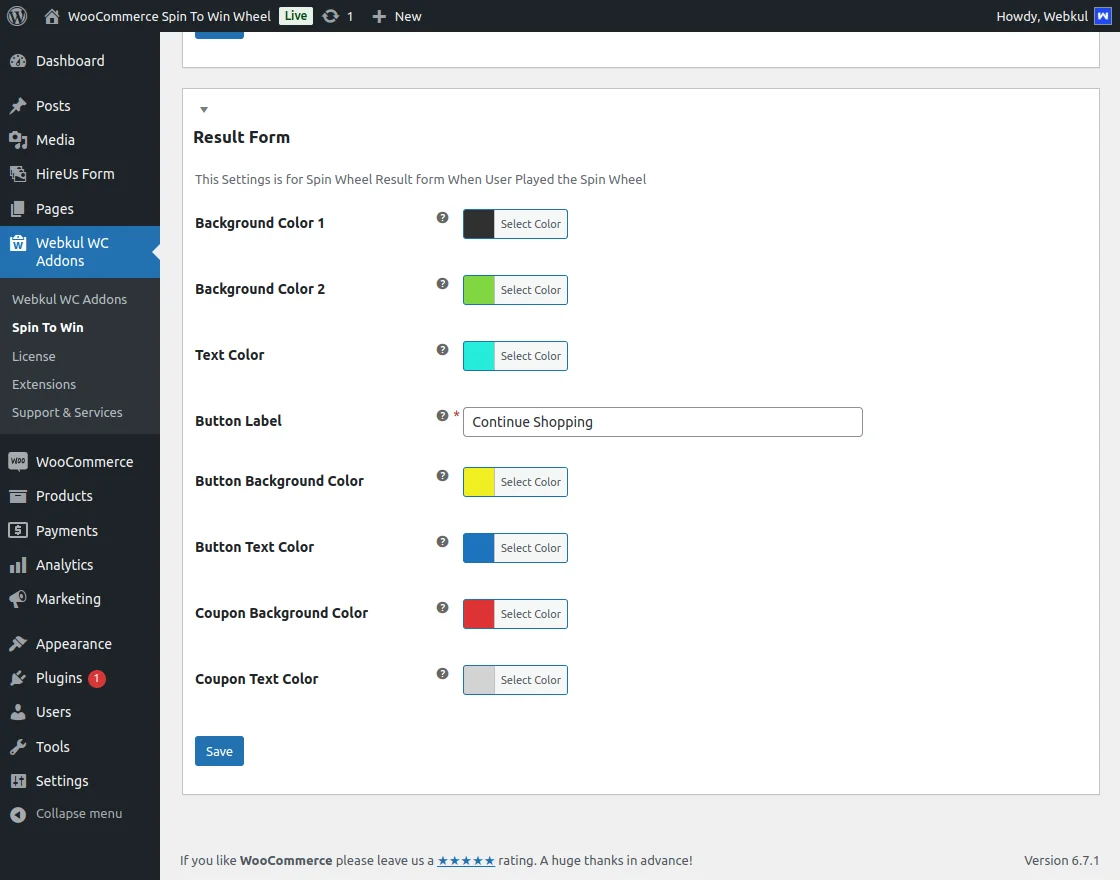
Task: Click the WordPress logo icon
Action: tap(17, 16)
